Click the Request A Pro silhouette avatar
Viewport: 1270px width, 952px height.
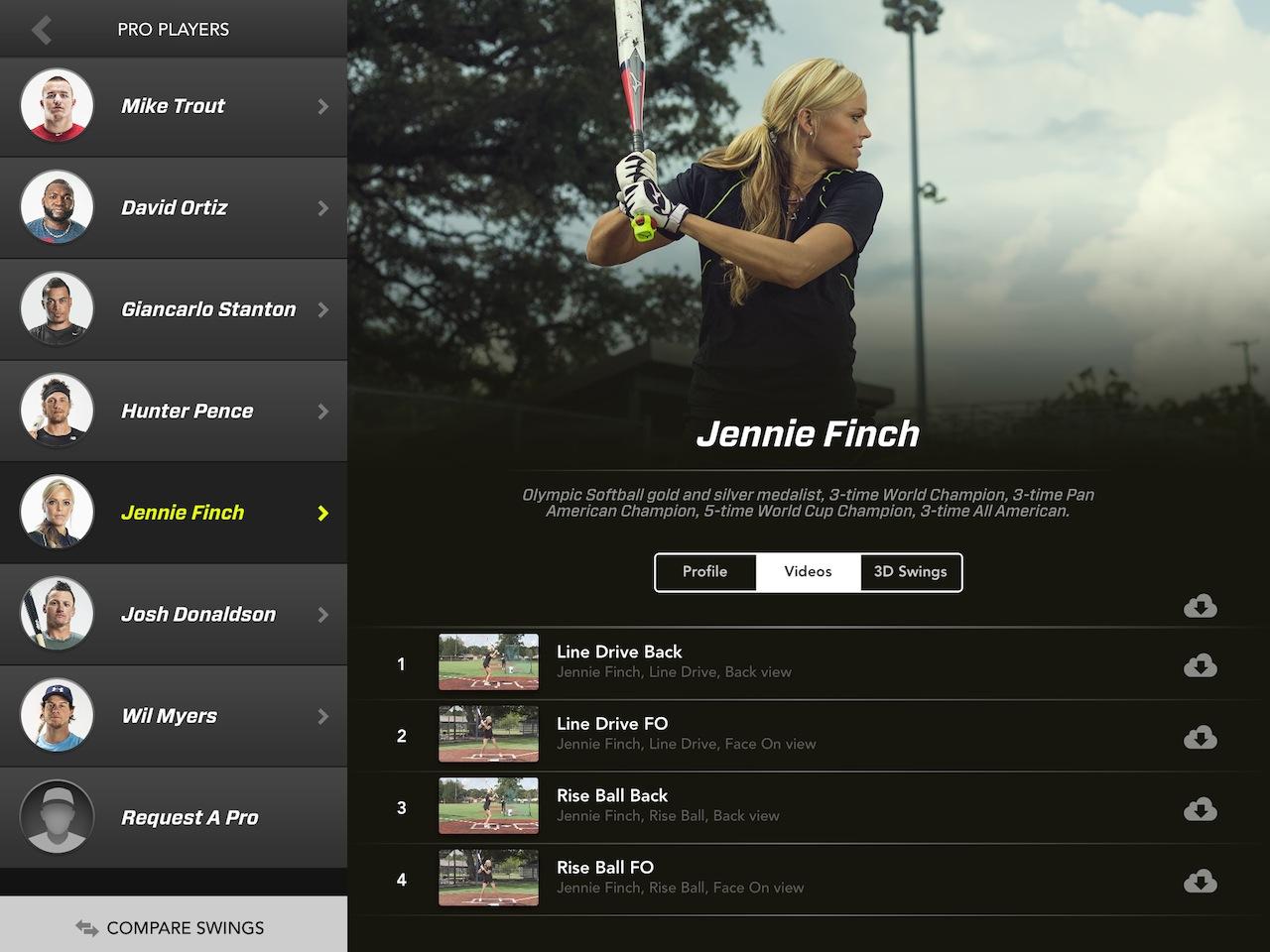[57, 817]
